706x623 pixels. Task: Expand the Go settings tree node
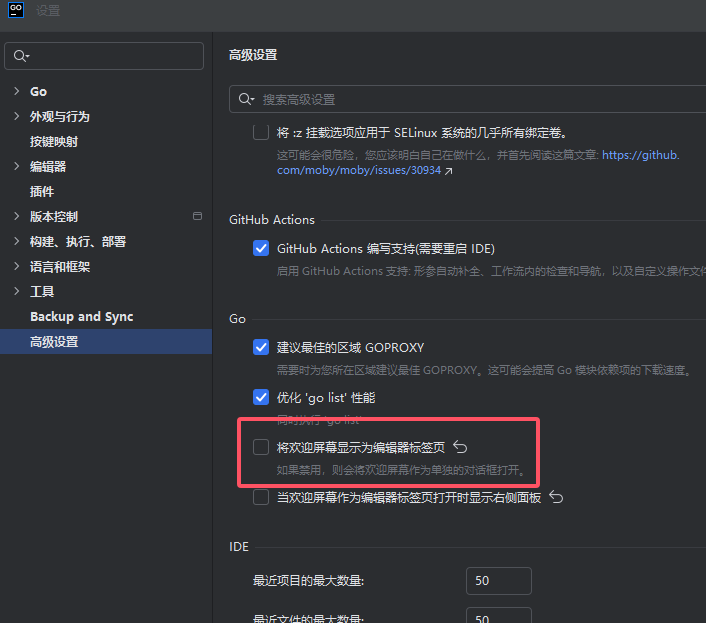(x=16, y=91)
